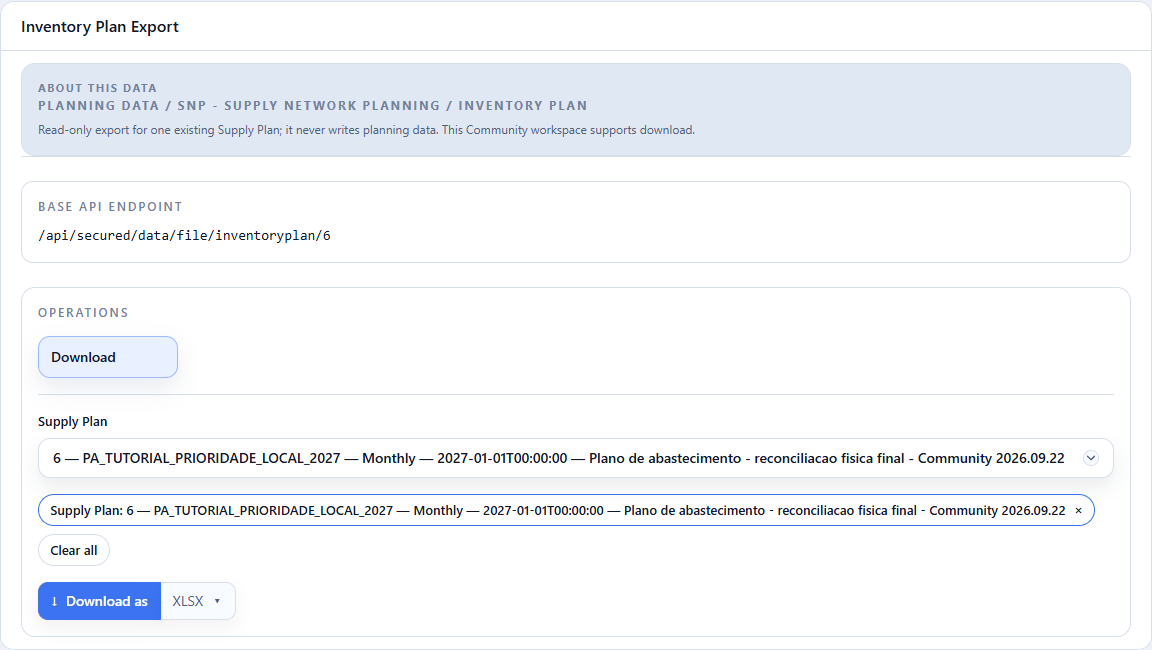Viewport: 1152px width, 650px height.
Task: Click the Operations section label
Action: (x=83, y=313)
